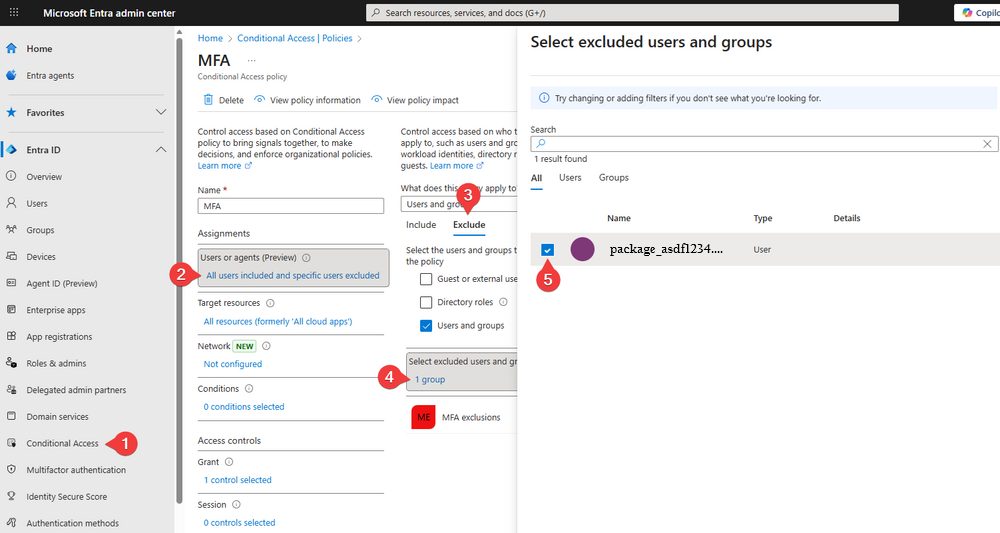Enable the Directory roles checkbox

427,302
